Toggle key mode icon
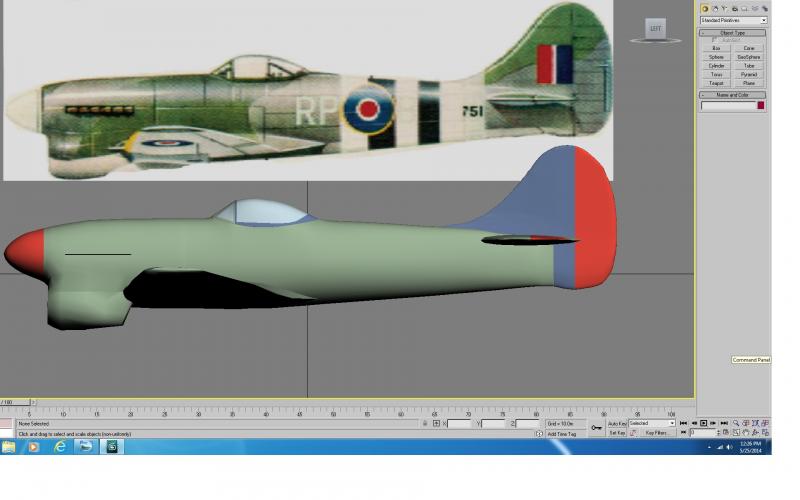Screen dimensions: 800x500 [683, 433]
